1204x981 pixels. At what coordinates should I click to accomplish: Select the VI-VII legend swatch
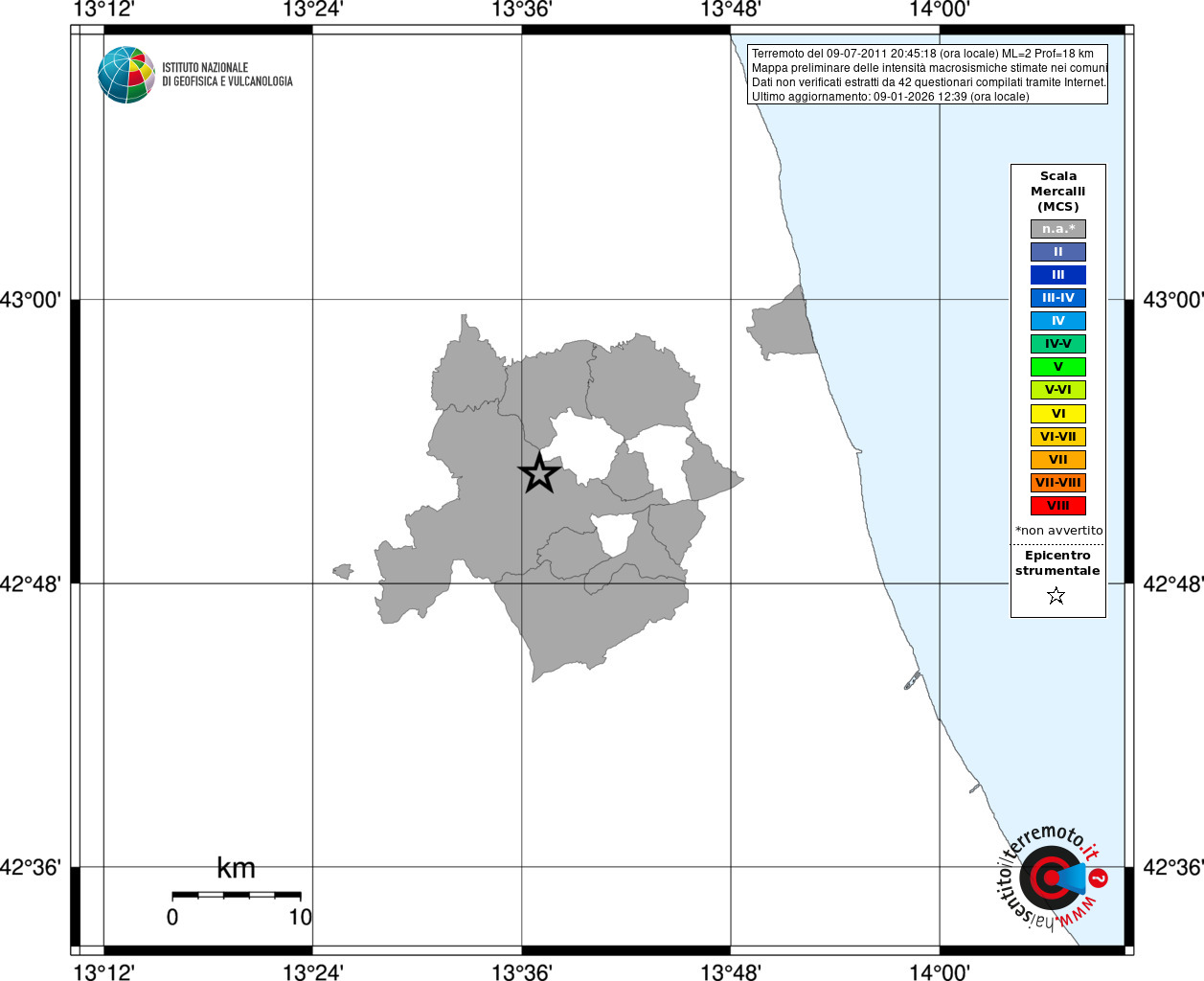click(1058, 437)
